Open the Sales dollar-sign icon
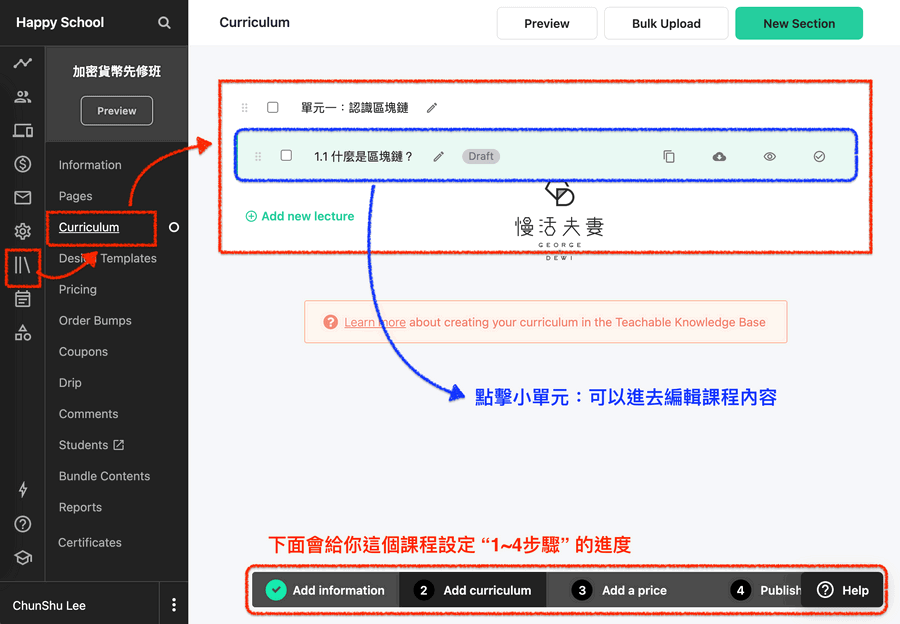Viewport: 900px width, 624px height. pos(22,164)
